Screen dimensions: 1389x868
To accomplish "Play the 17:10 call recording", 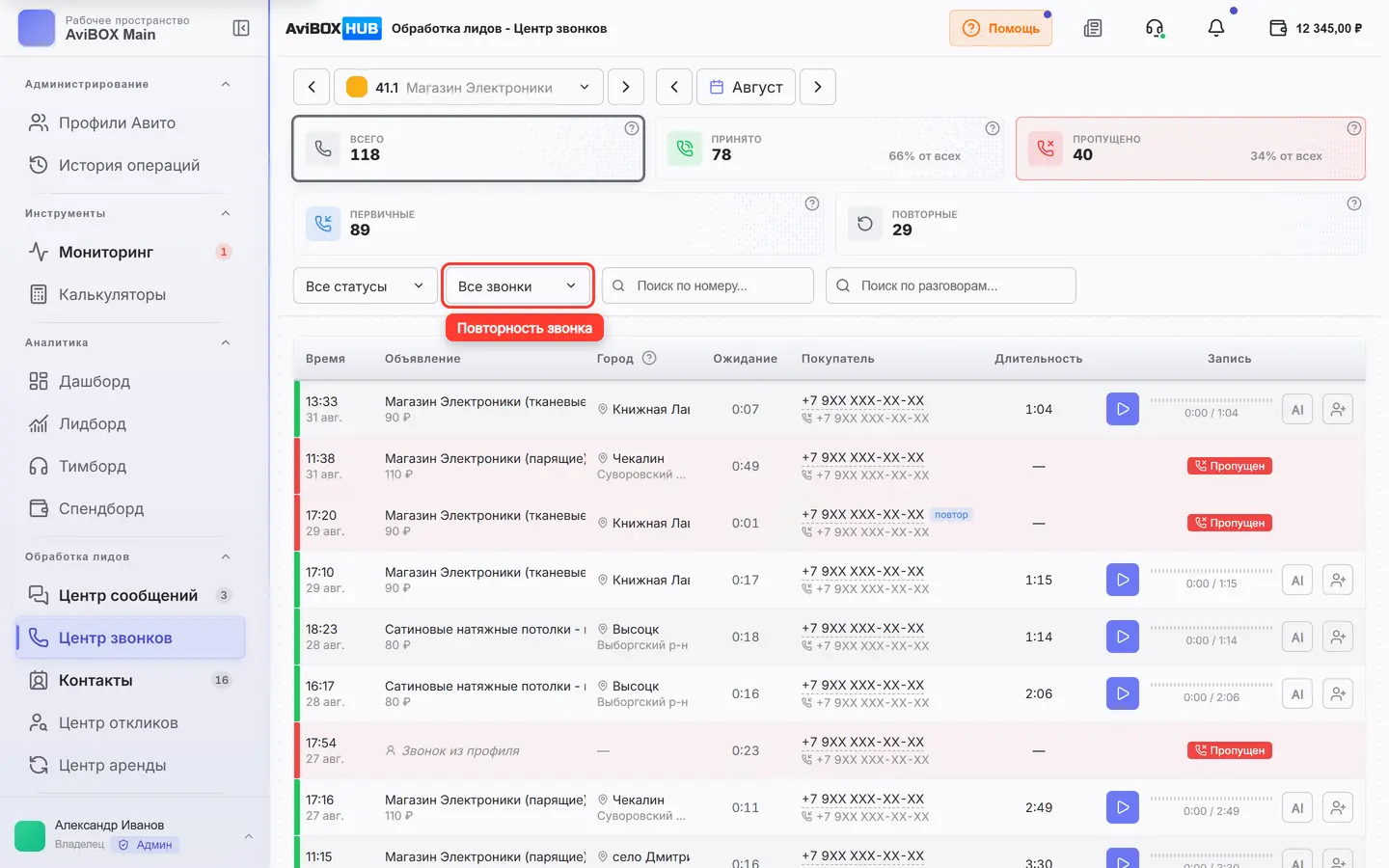I will pos(1123,580).
